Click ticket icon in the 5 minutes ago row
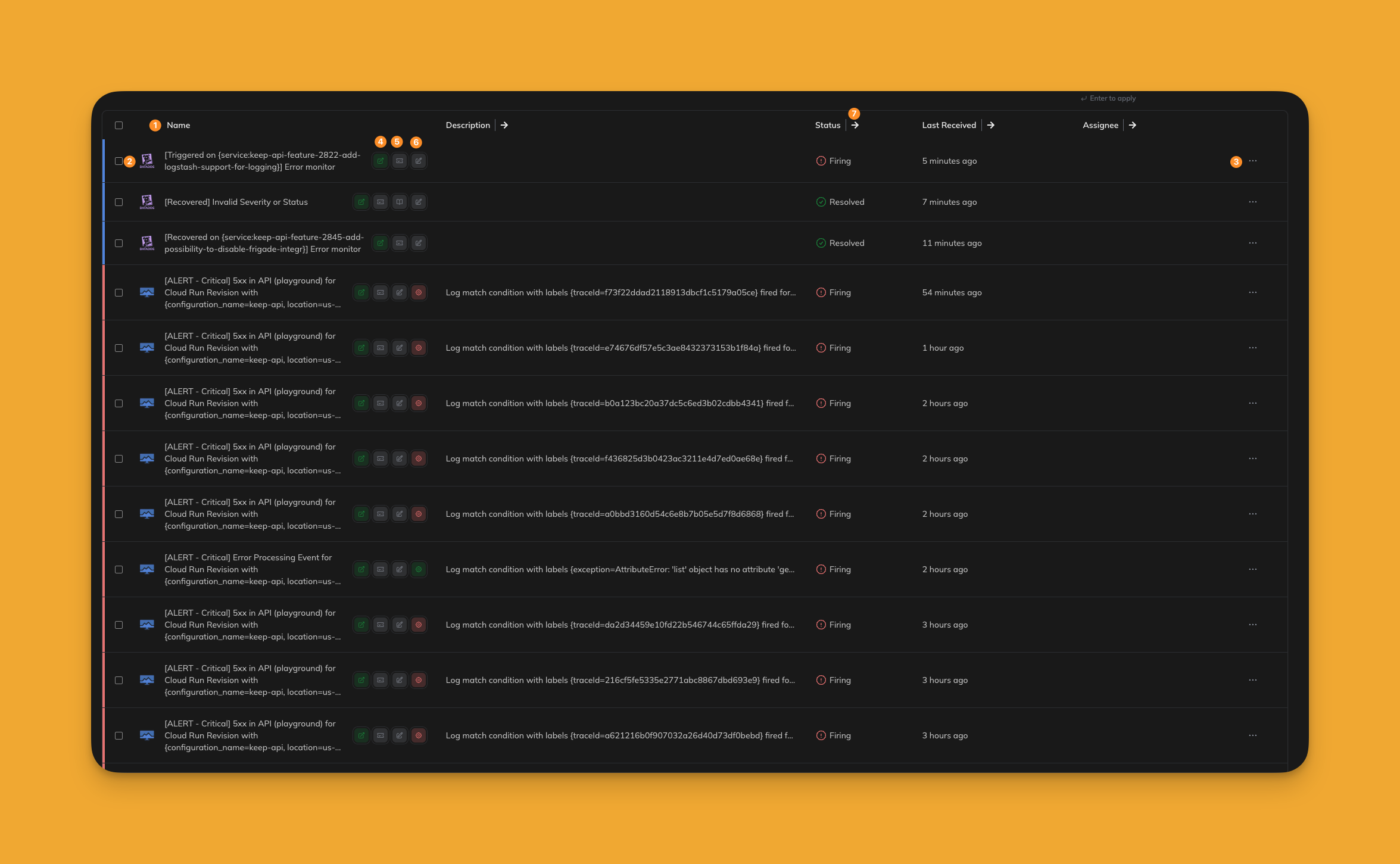Screen dimensions: 1400x864 point(399,161)
